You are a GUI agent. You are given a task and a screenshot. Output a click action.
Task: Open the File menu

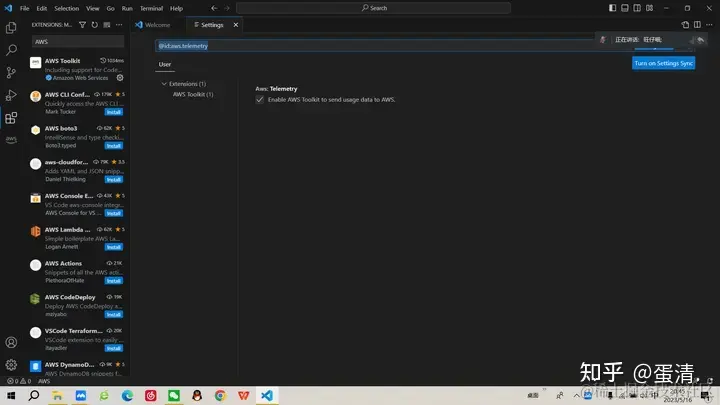(24, 8)
